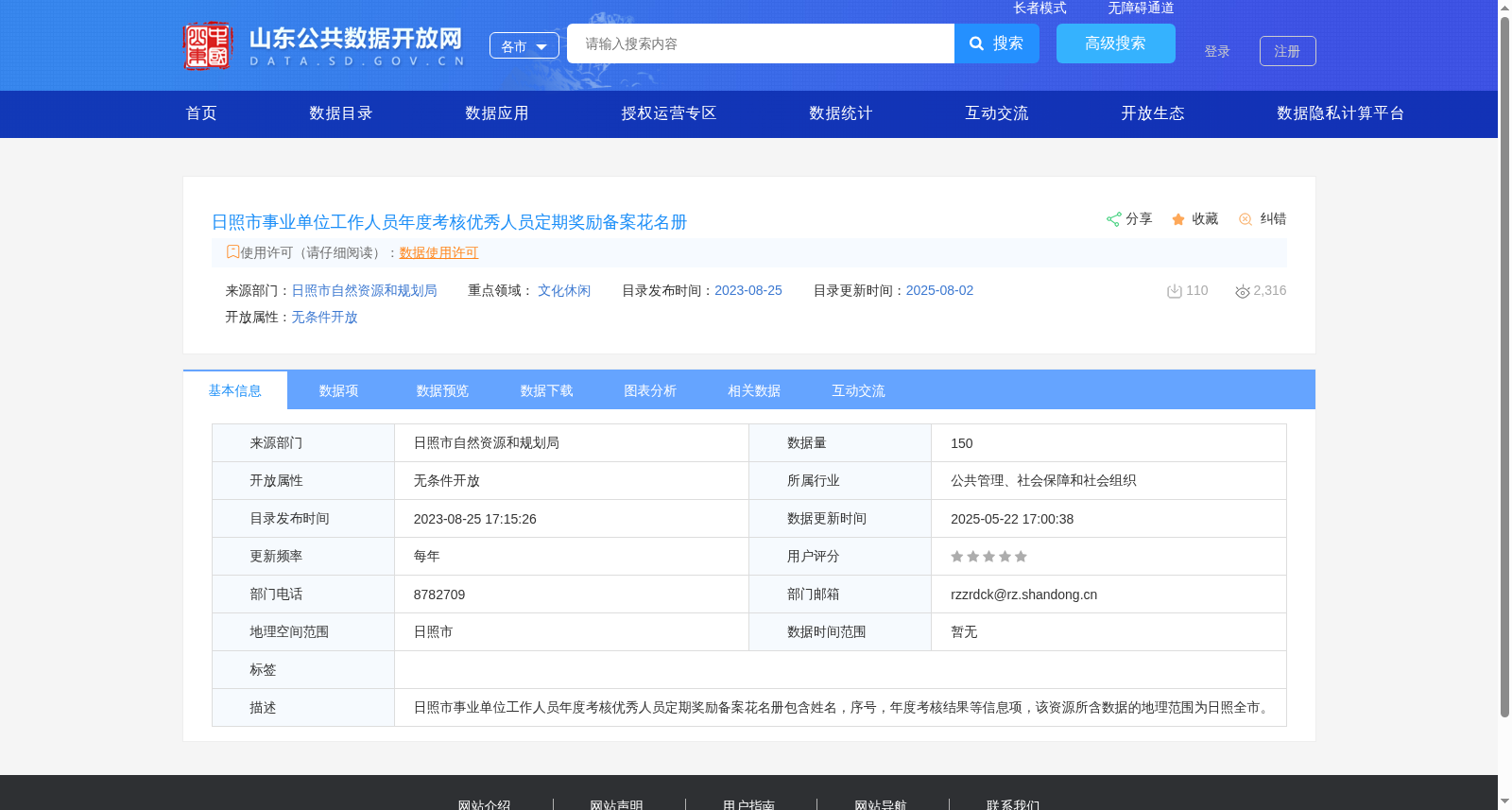Click the error report icon next to 纠错
Screen dimensions: 1512x810
pyautogui.click(x=1246, y=219)
